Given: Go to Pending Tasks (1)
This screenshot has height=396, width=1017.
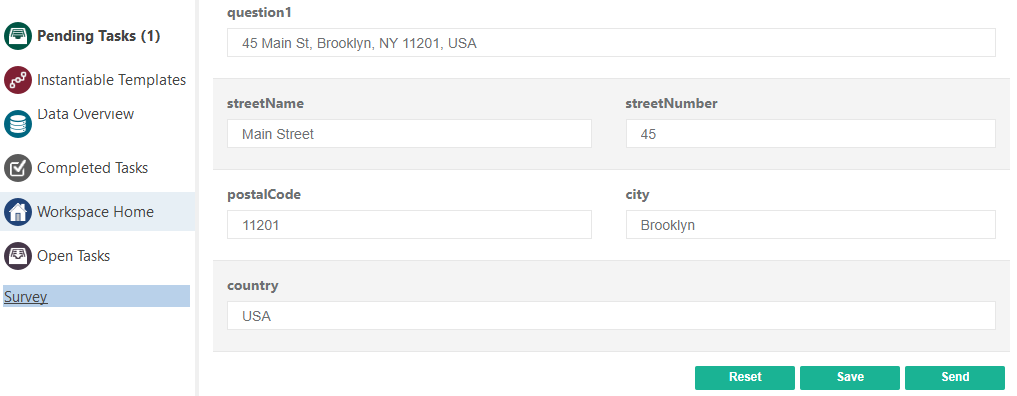Looking at the screenshot, I should [99, 36].
